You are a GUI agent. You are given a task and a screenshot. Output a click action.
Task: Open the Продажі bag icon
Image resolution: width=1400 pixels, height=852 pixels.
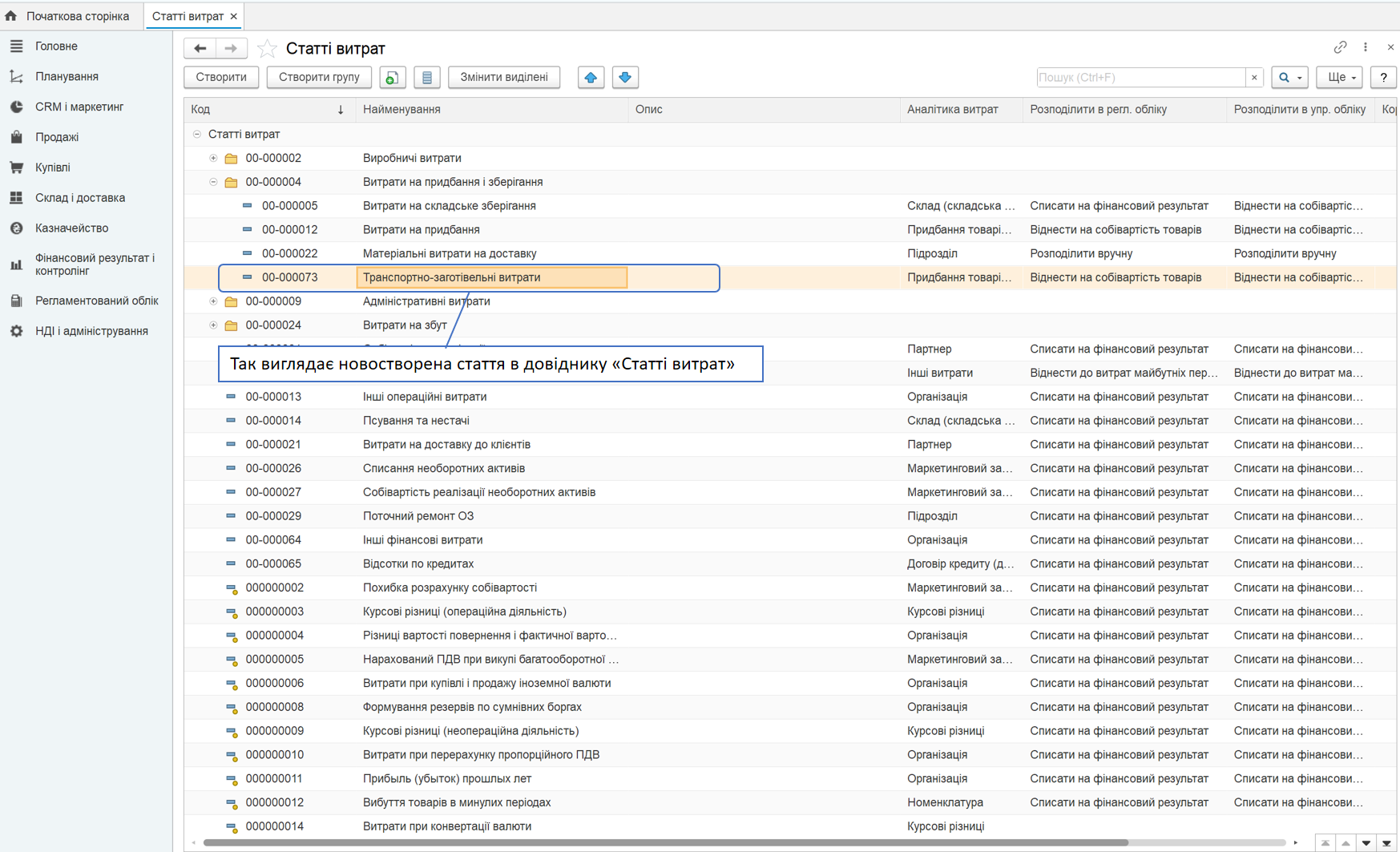(x=16, y=137)
